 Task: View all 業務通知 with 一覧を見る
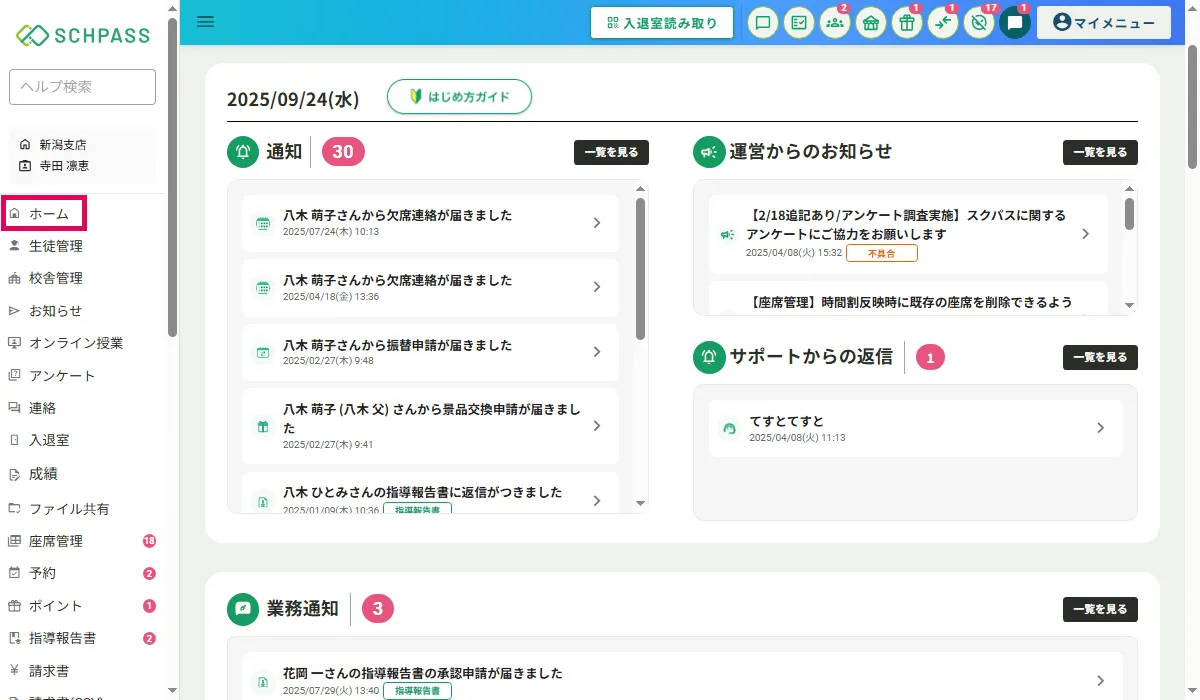(1100, 609)
